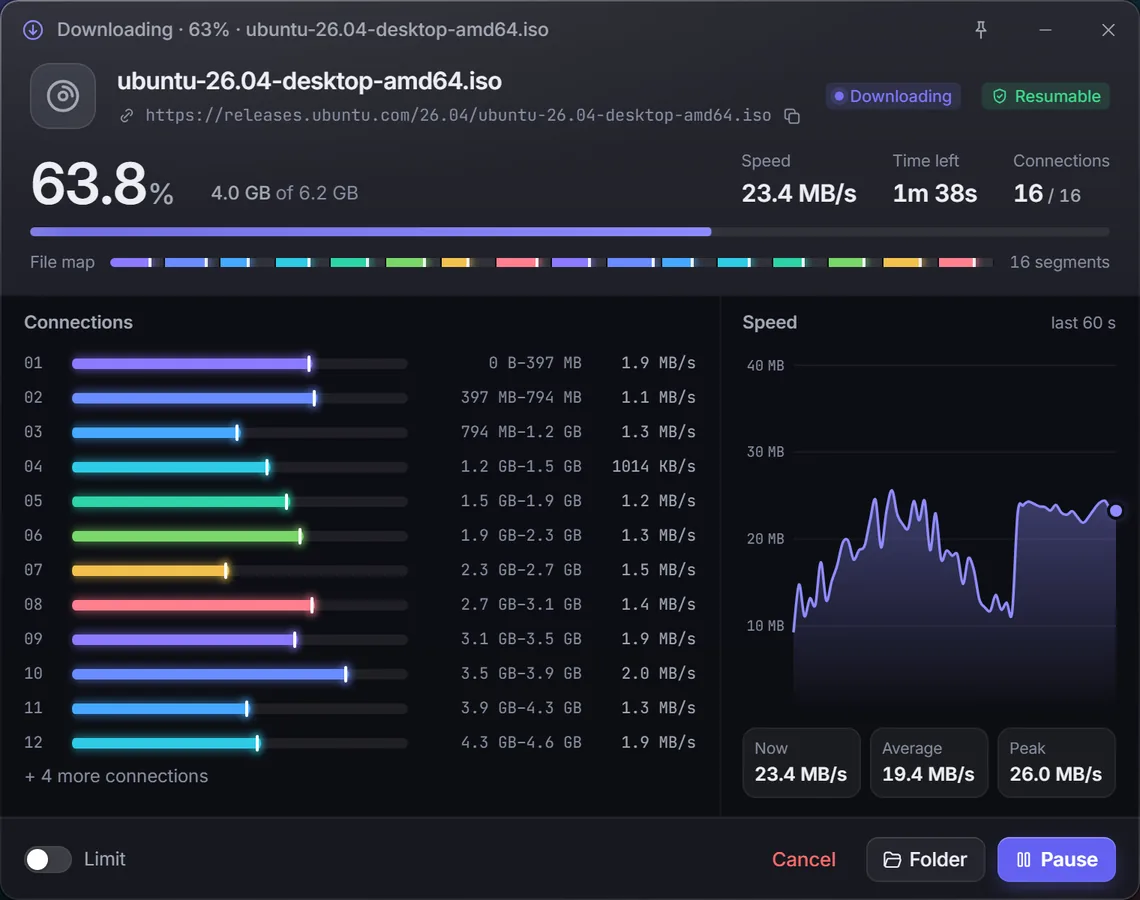Click connection 01 progress bar
The height and width of the screenshot is (900, 1140).
coord(239,363)
